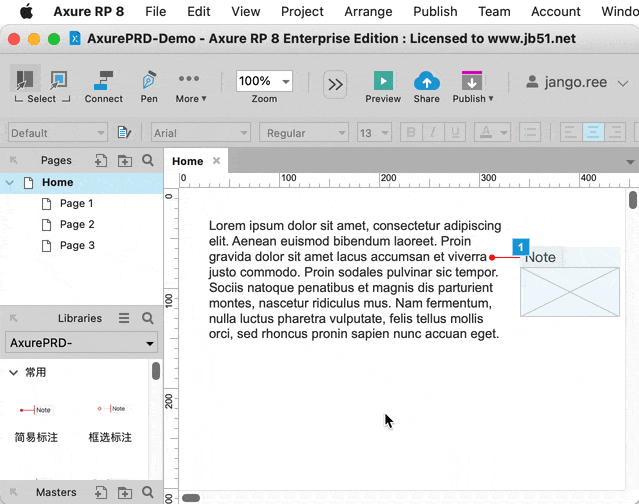Click the Preview play icon
The width and height of the screenshot is (639, 504).
click(383, 81)
